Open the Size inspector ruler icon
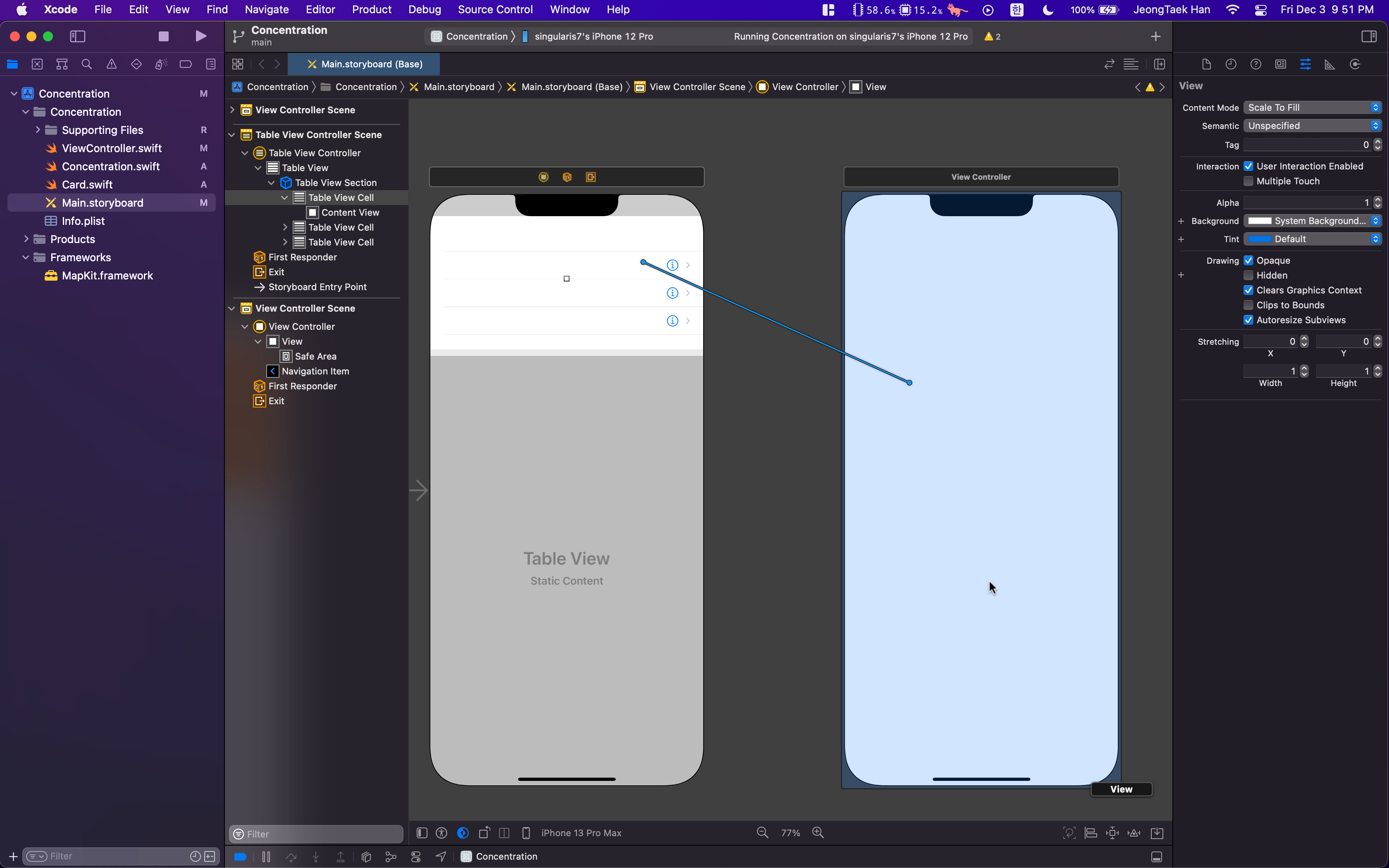This screenshot has width=1389, height=868. click(x=1330, y=64)
